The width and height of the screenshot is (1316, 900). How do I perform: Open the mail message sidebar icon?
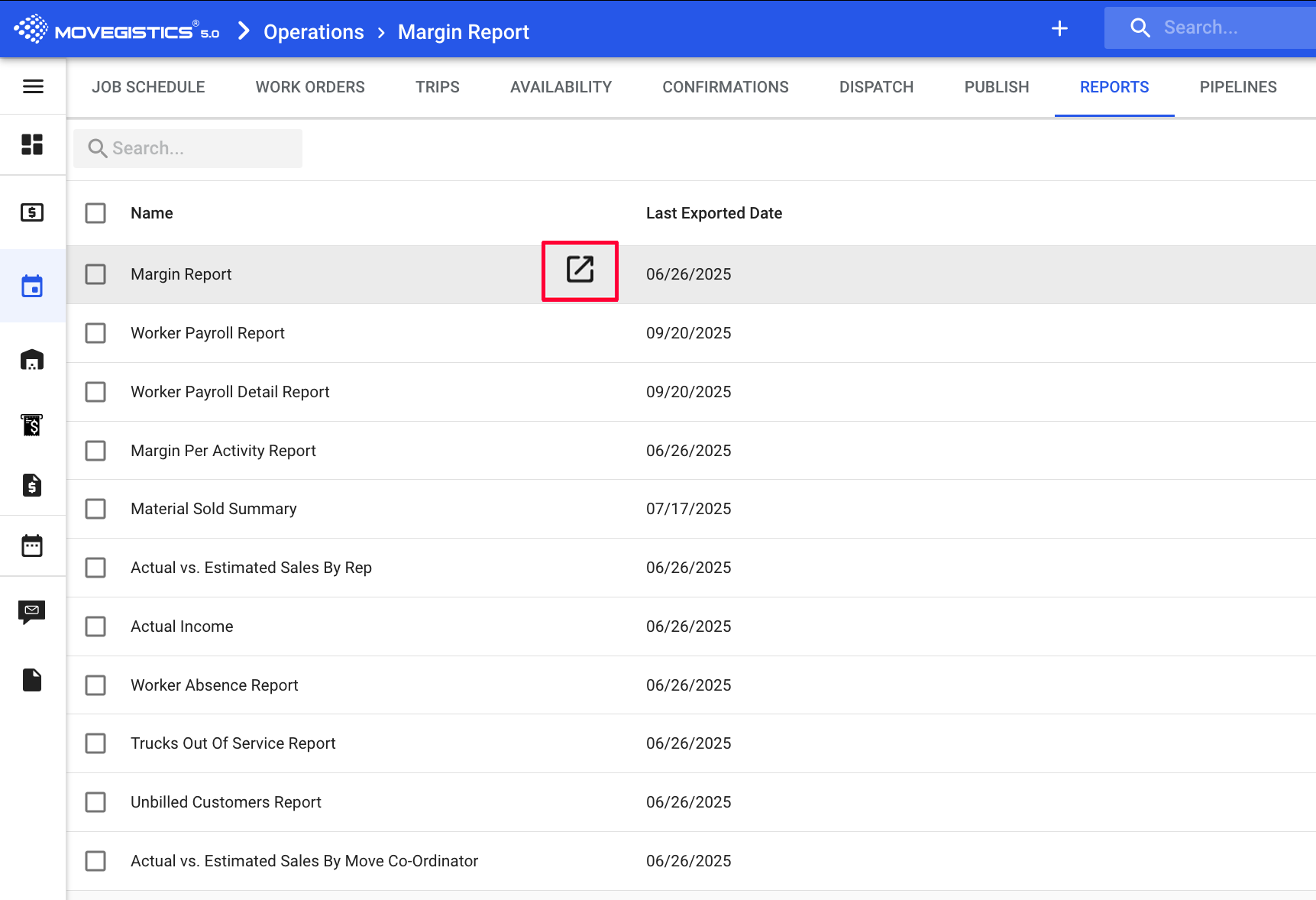32,611
